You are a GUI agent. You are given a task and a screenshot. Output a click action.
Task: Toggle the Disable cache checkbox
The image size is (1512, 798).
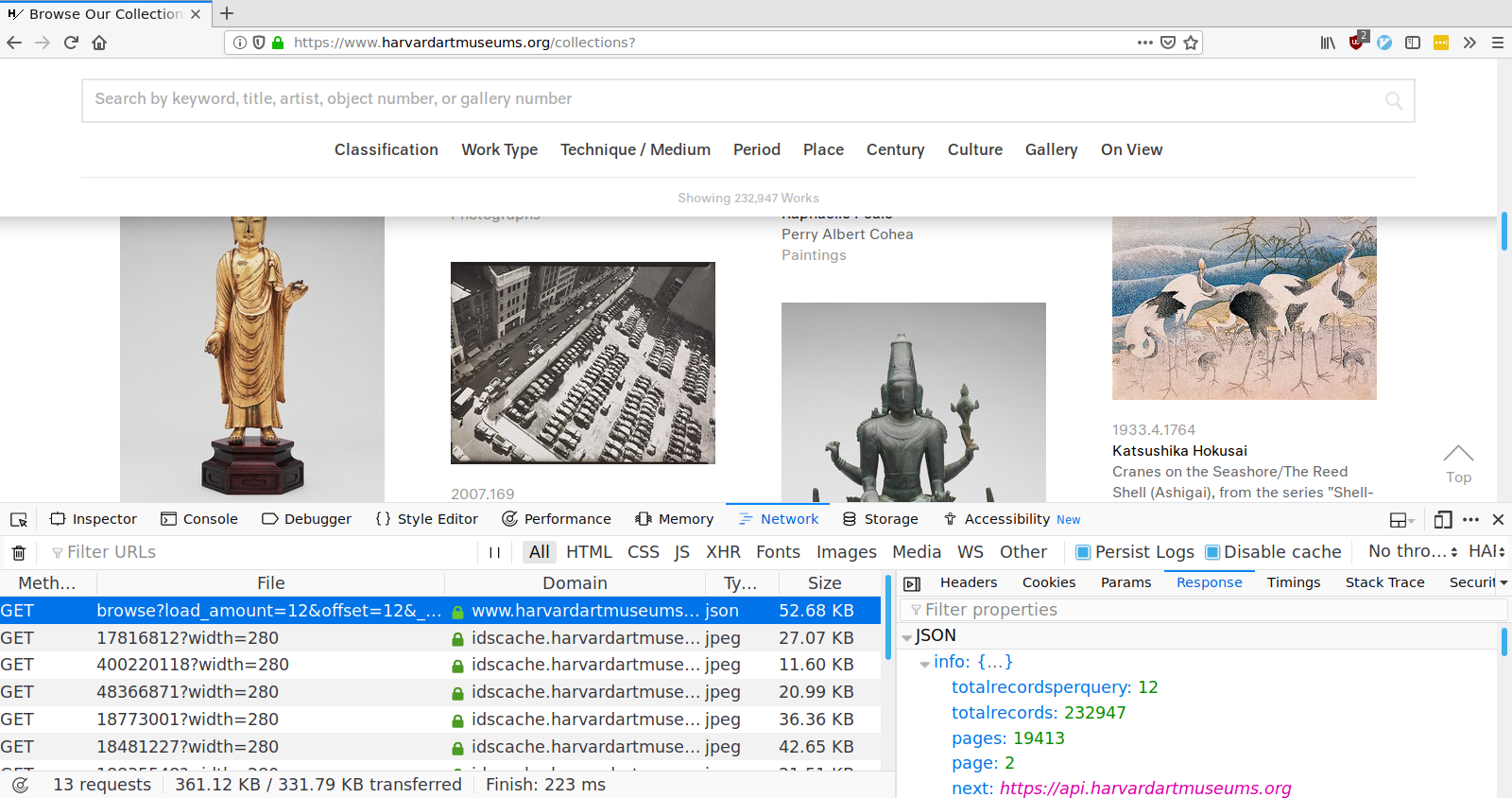(x=1212, y=552)
